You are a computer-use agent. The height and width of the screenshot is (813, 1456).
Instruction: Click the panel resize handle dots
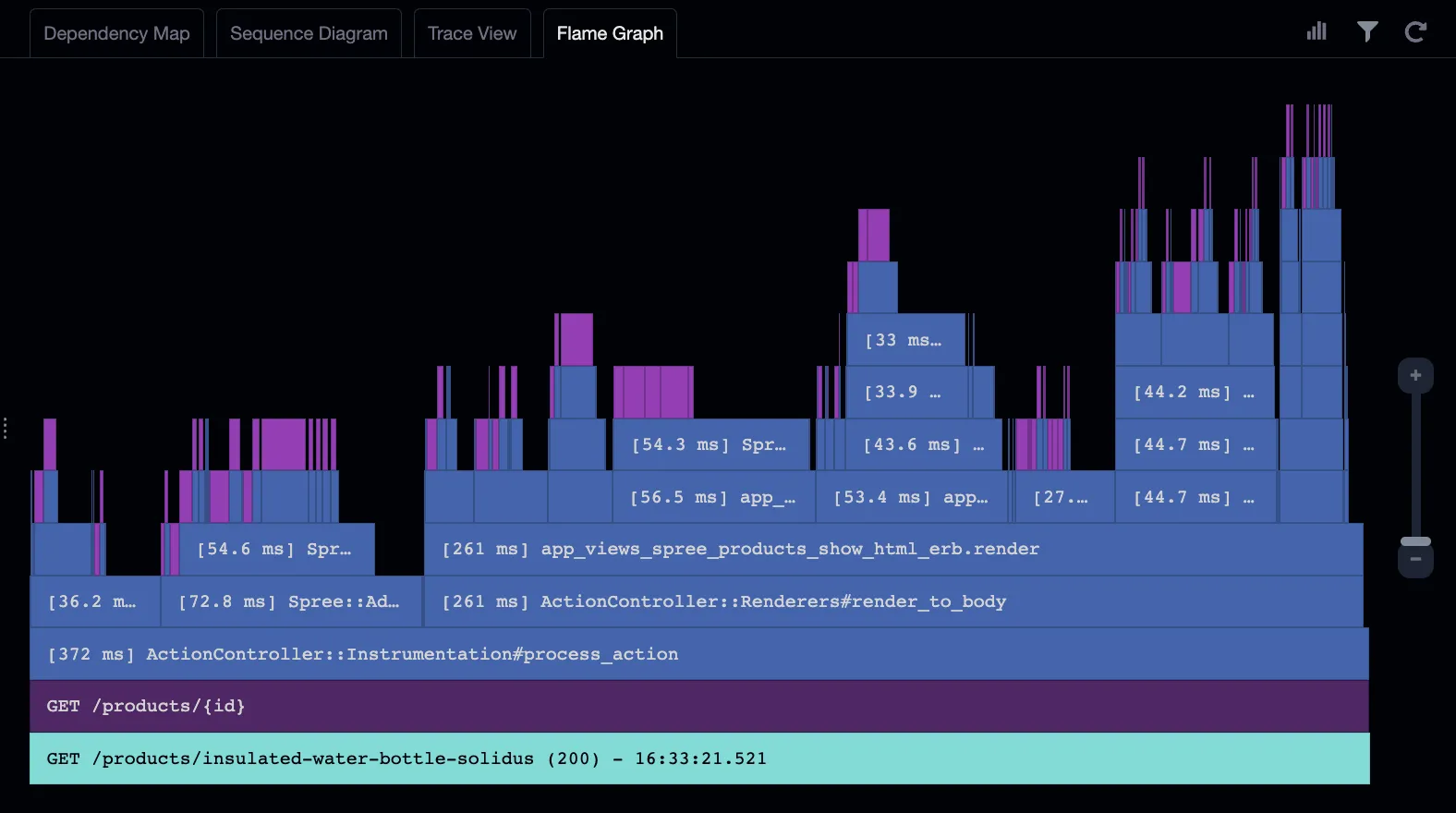pos(6,428)
